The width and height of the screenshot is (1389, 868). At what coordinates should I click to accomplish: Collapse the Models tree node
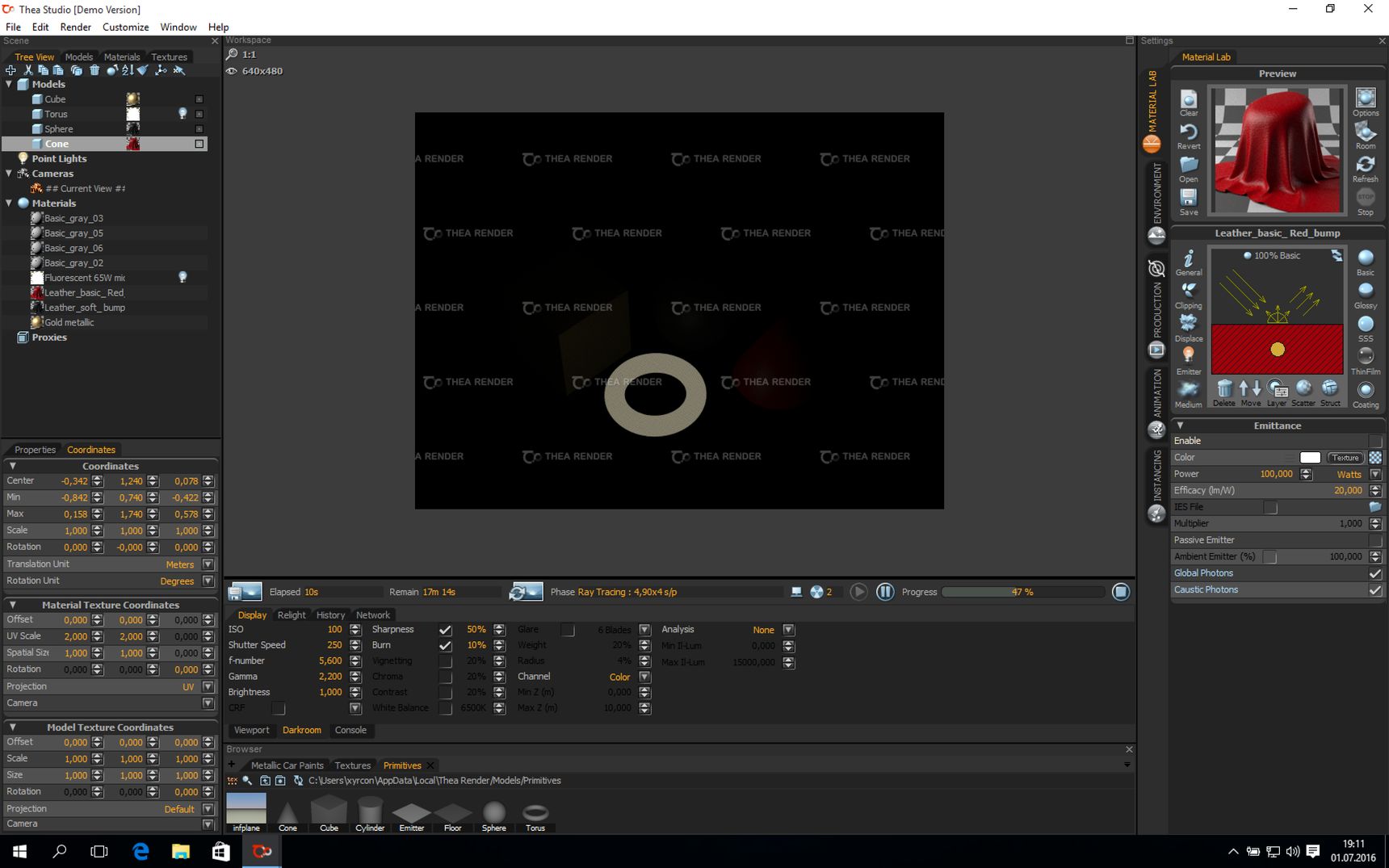(9, 84)
